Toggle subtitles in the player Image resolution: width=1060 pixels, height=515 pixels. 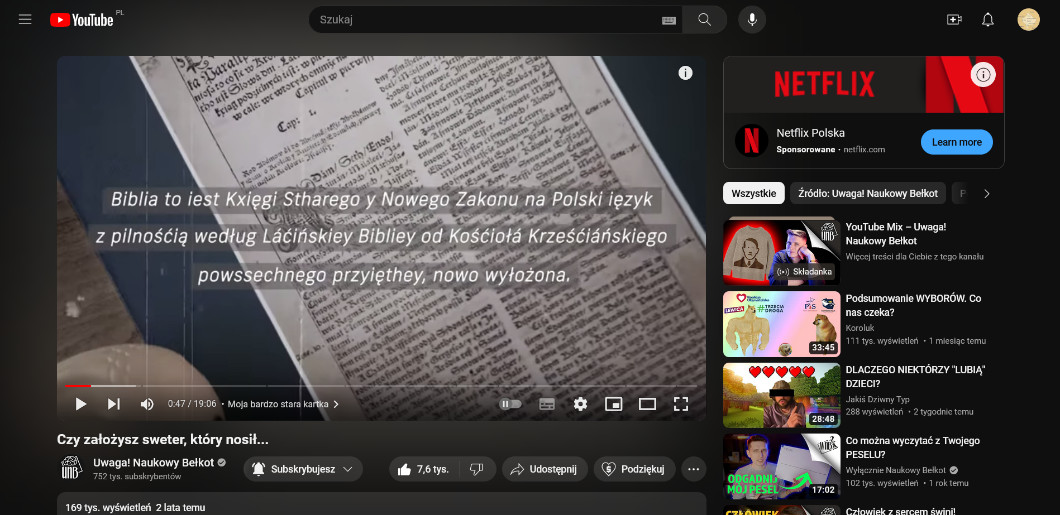[547, 404]
